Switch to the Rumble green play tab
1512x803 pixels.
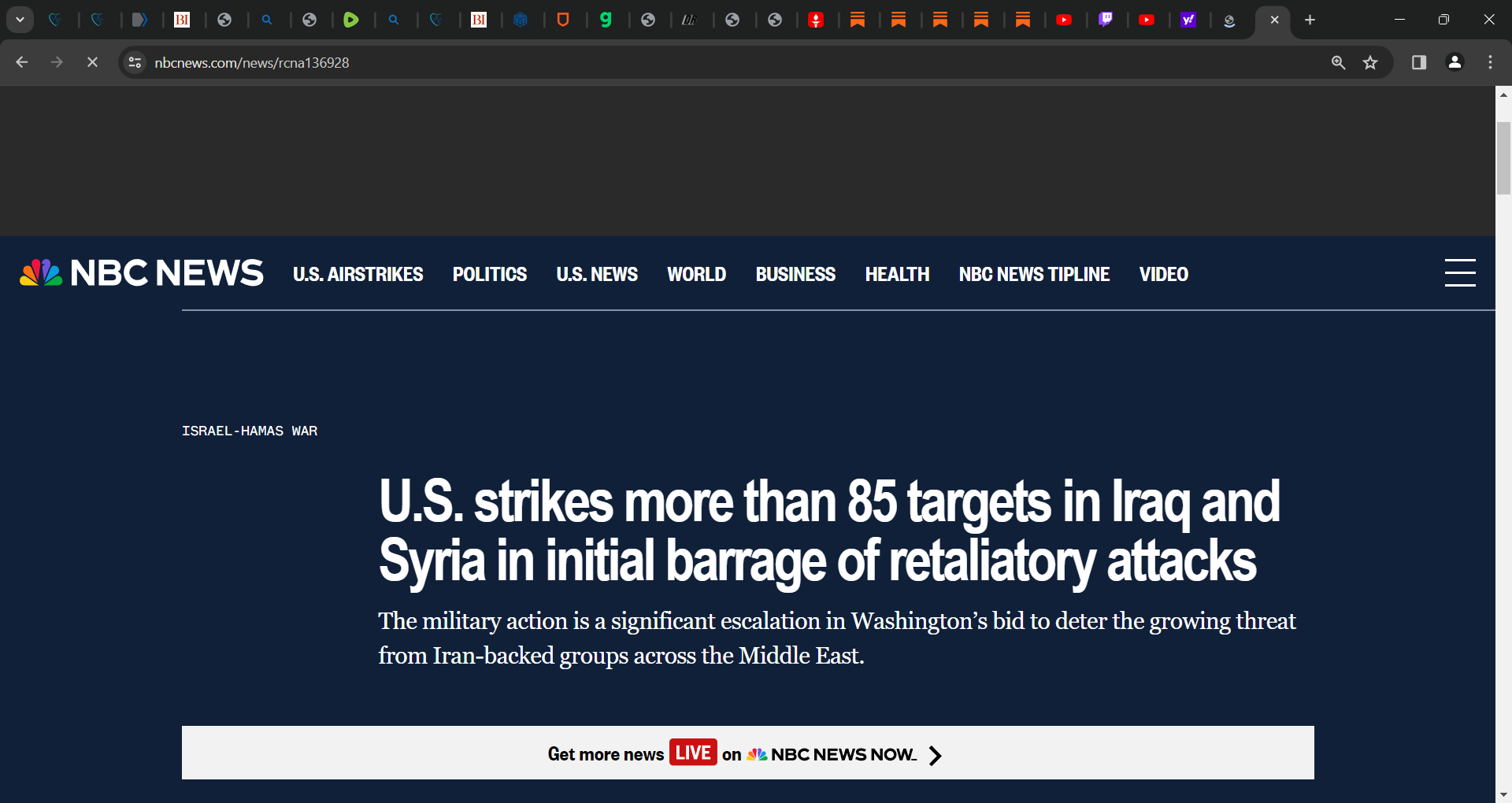coord(351,20)
